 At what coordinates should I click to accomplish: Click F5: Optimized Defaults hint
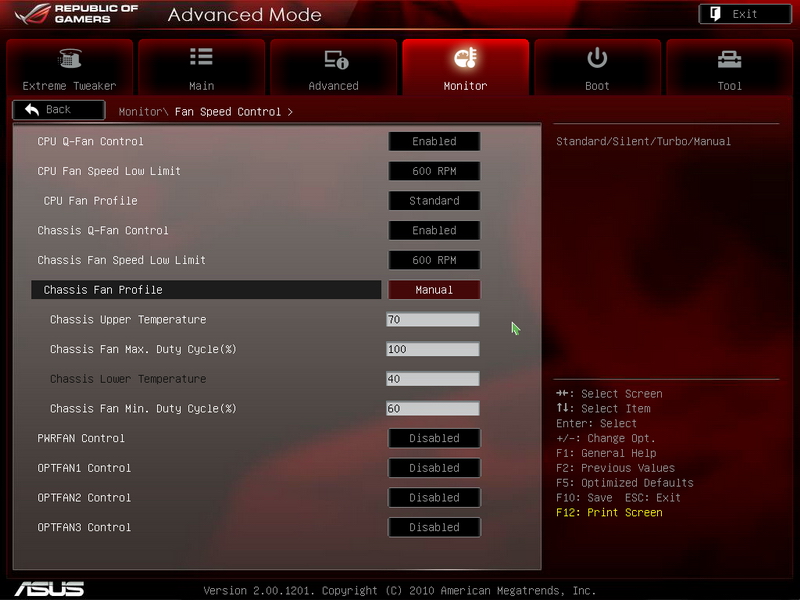(624, 483)
